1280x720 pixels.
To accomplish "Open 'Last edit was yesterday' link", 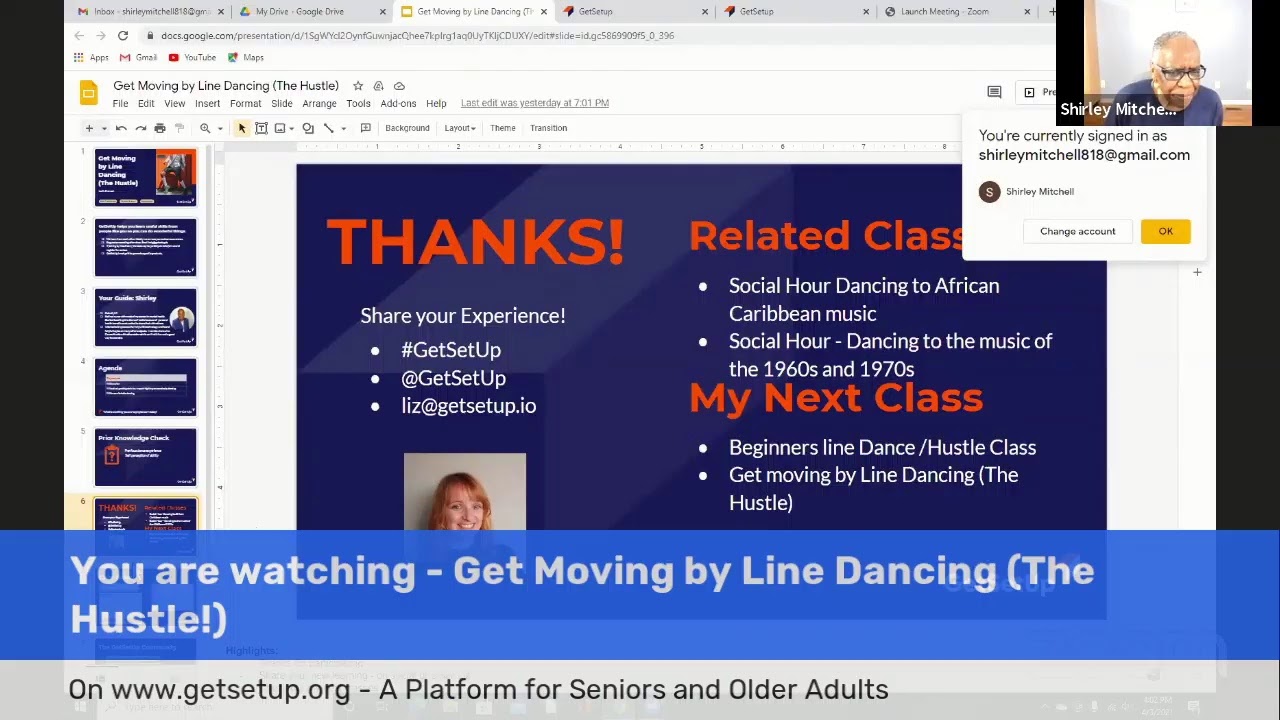I will 534,103.
